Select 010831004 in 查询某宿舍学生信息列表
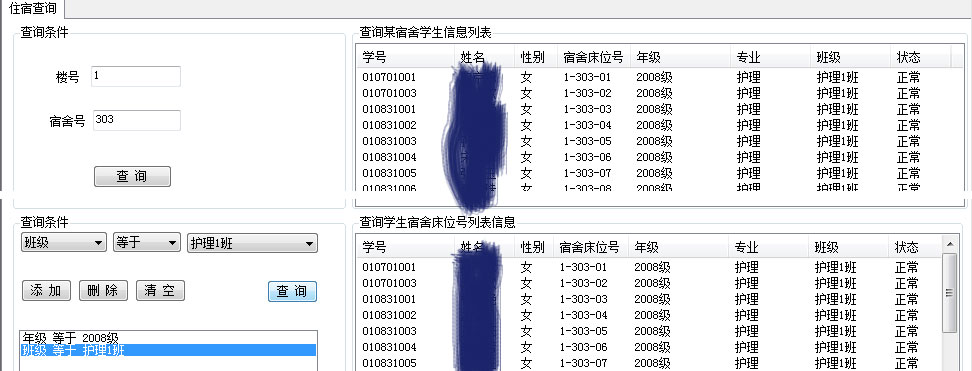Image resolution: width=972 pixels, height=371 pixels. tap(389, 157)
